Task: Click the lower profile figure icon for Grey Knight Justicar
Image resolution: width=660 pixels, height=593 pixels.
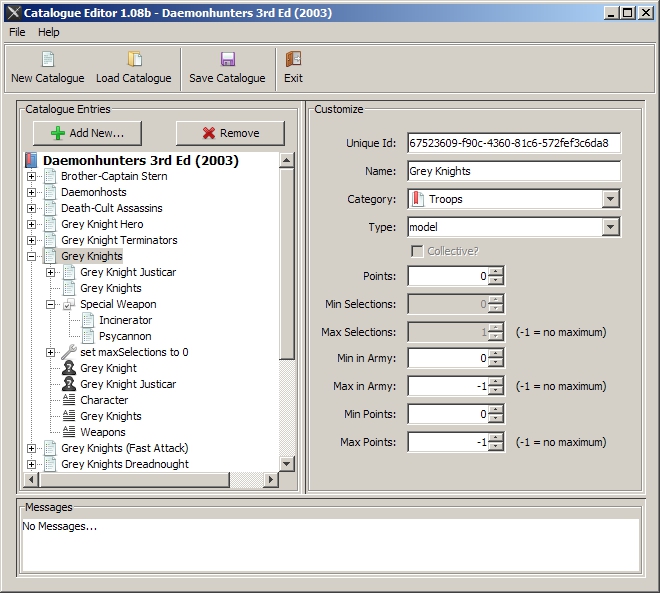Action: [x=69, y=384]
